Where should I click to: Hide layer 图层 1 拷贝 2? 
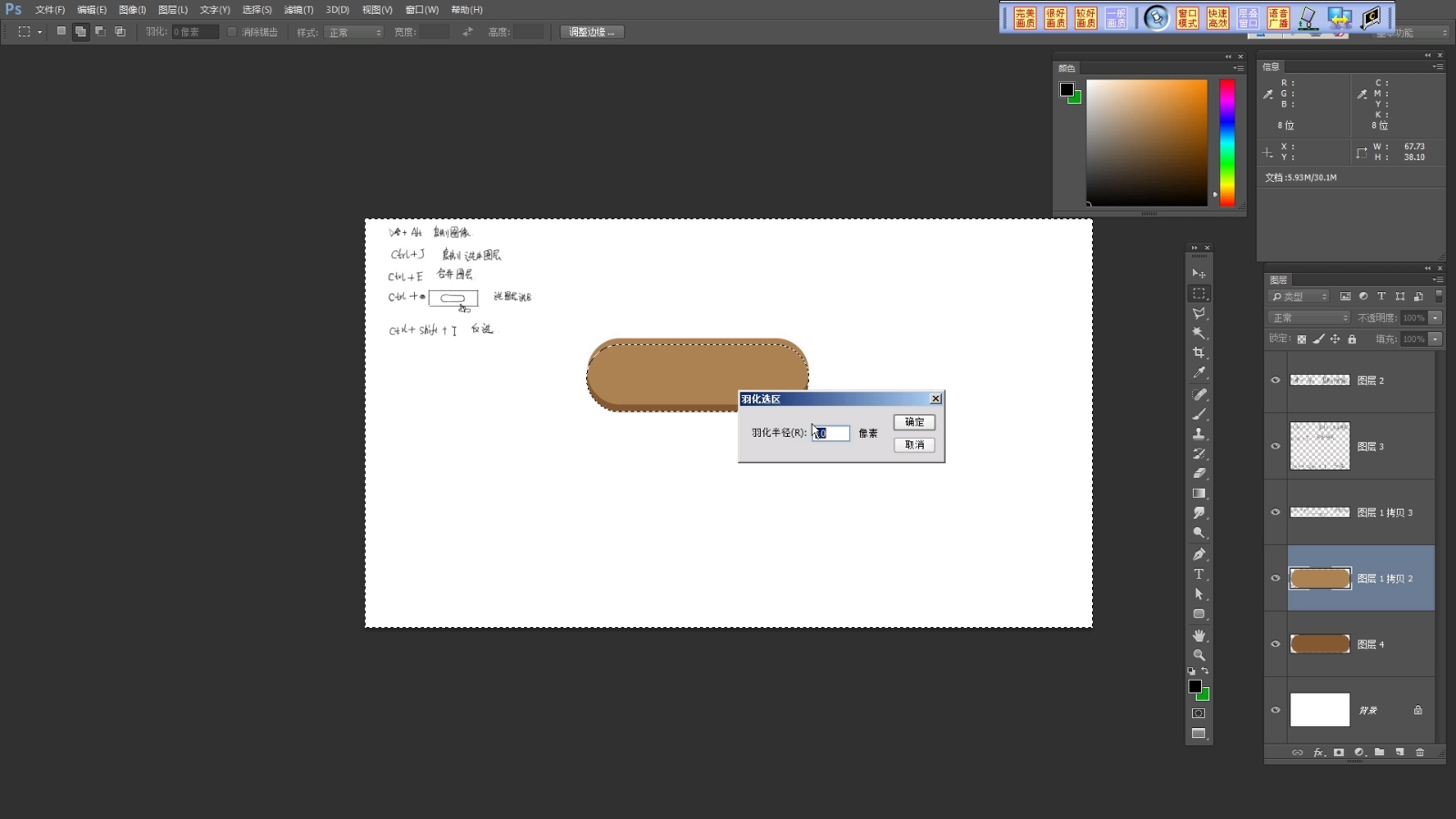[1275, 578]
